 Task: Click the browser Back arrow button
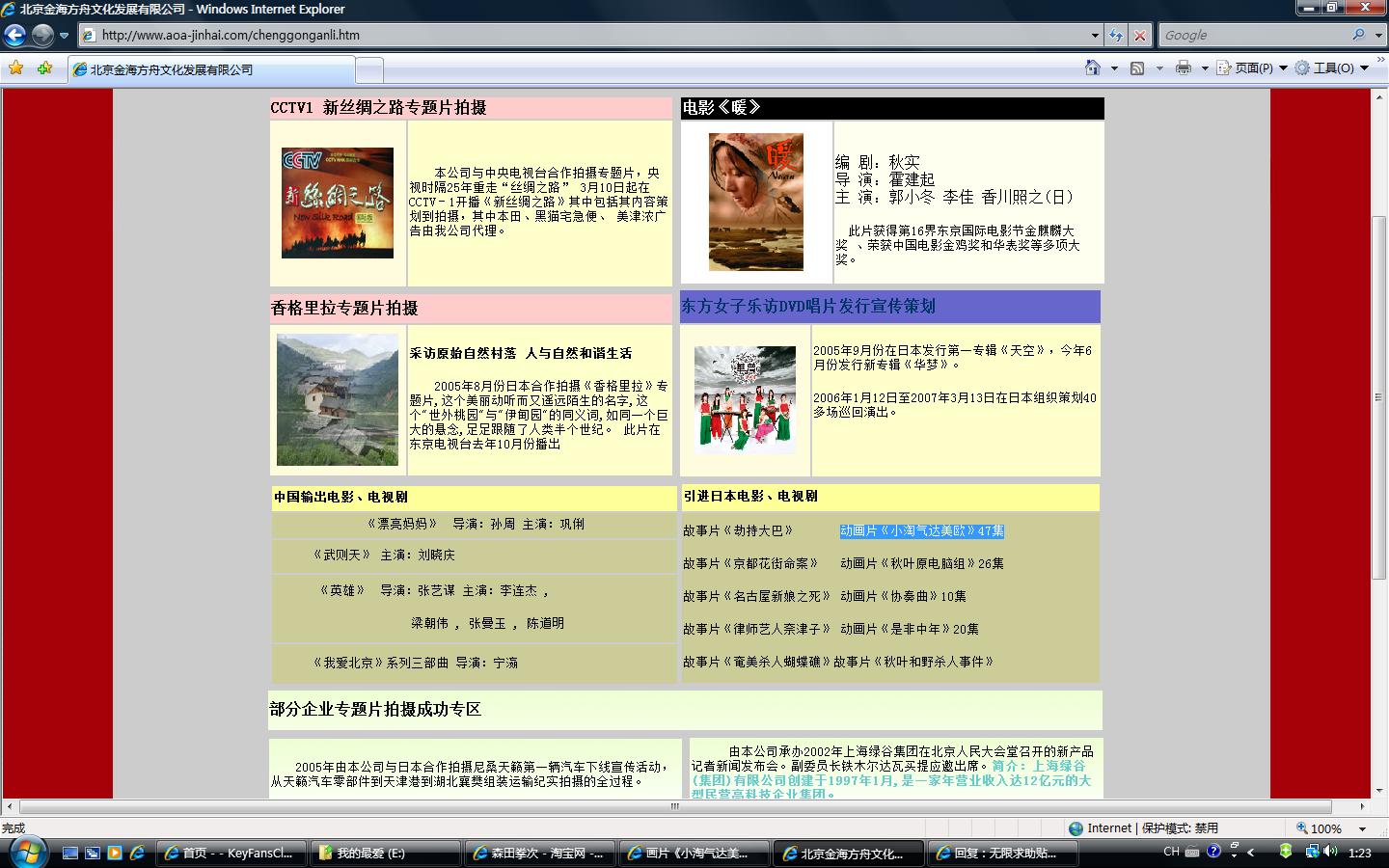tap(14, 36)
